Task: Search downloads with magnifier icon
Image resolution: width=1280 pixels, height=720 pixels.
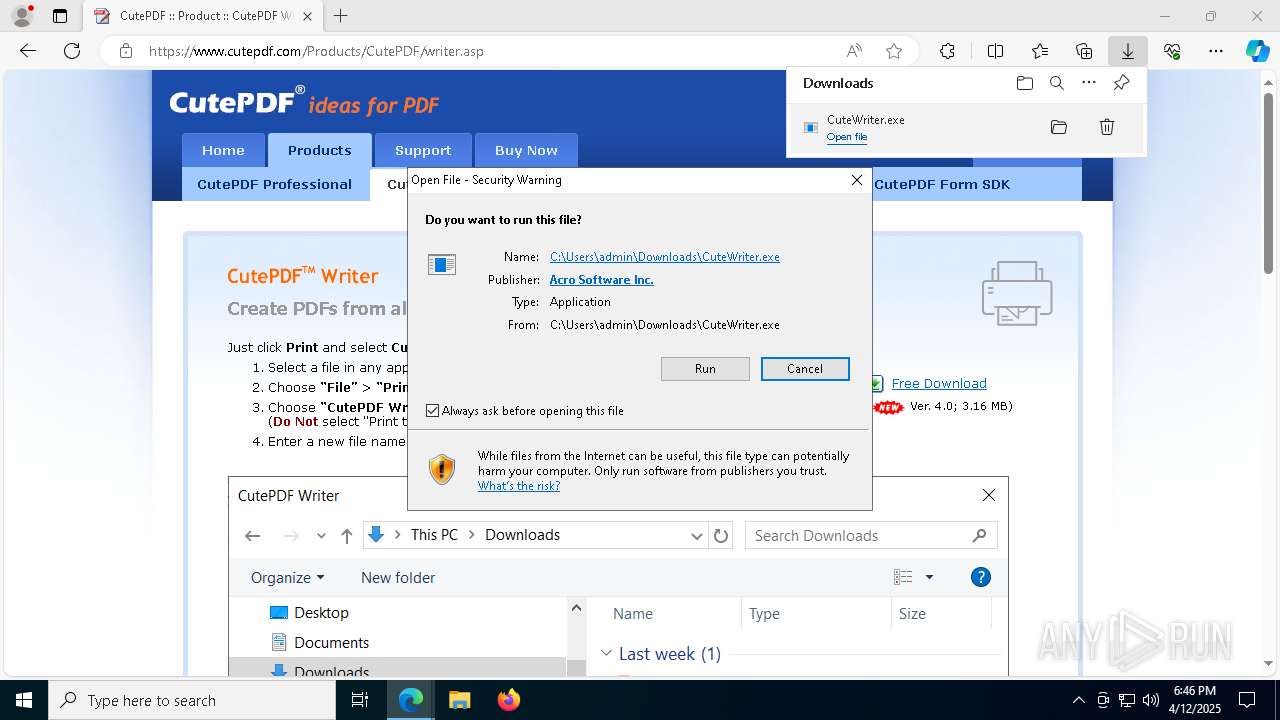Action: pos(1057,83)
